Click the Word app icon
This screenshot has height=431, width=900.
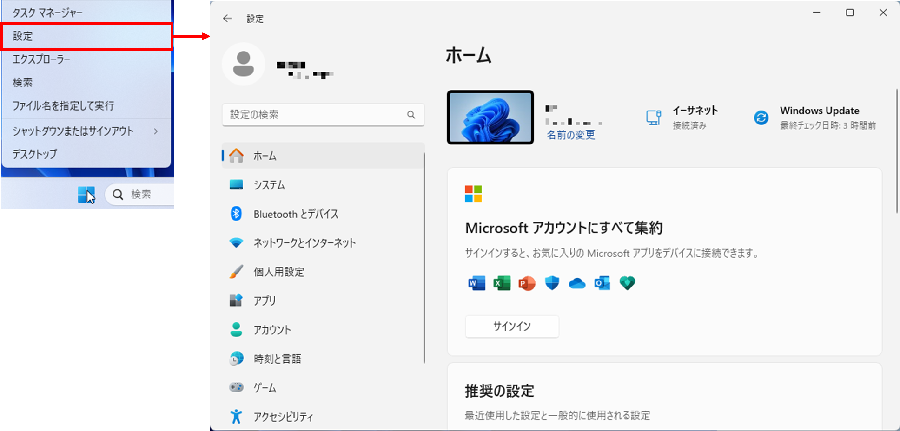pos(477,283)
